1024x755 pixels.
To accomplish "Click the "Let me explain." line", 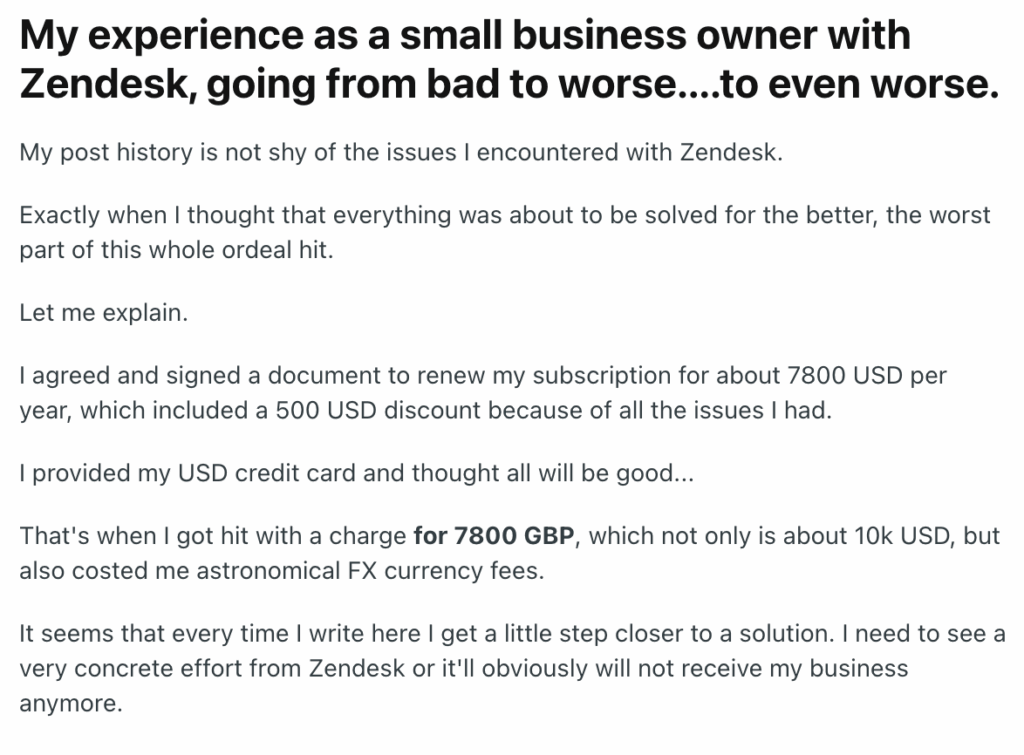I will point(103,312).
